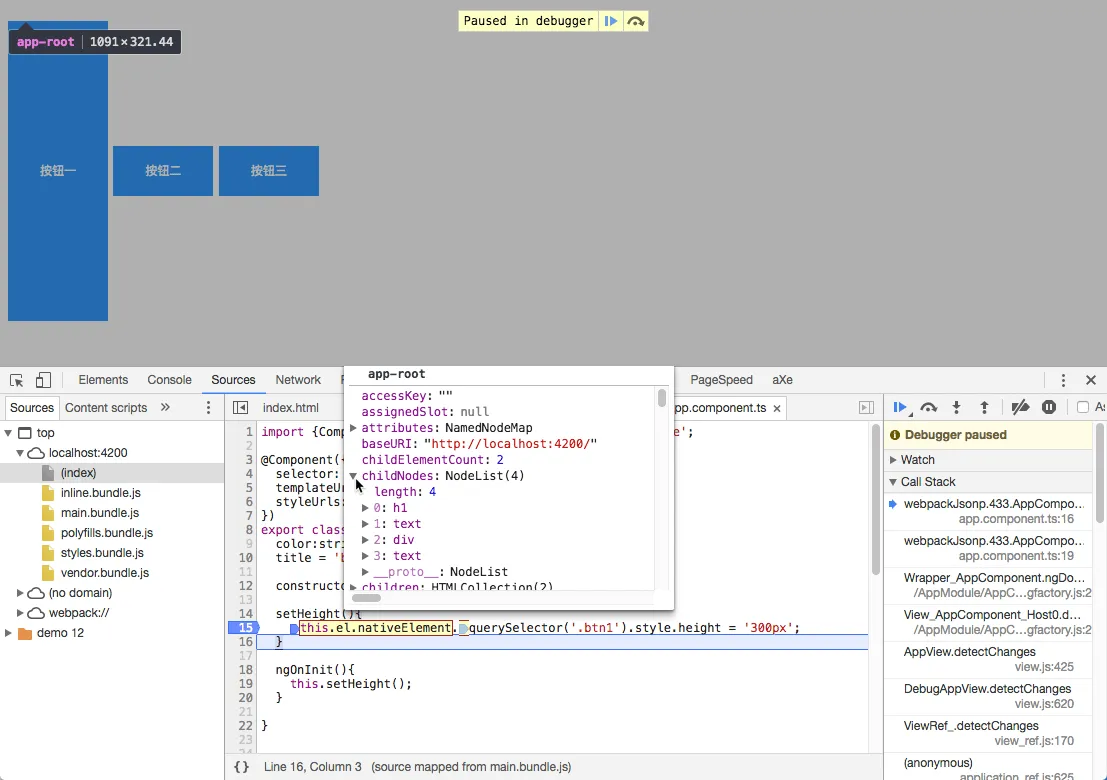Deactivate all breakpoints
This screenshot has width=1107, height=780.
pos(1020,407)
